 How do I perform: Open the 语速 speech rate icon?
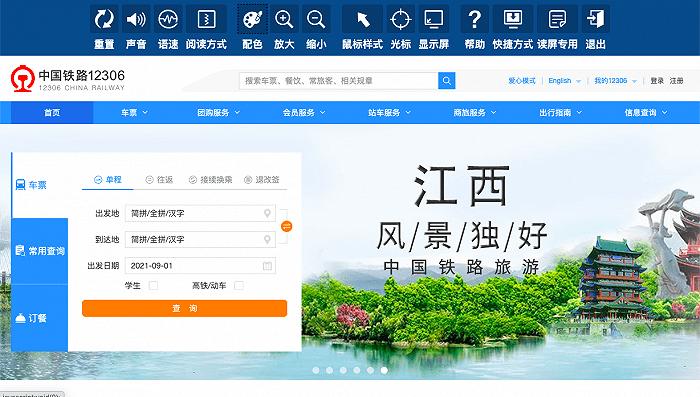pyautogui.click(x=168, y=19)
